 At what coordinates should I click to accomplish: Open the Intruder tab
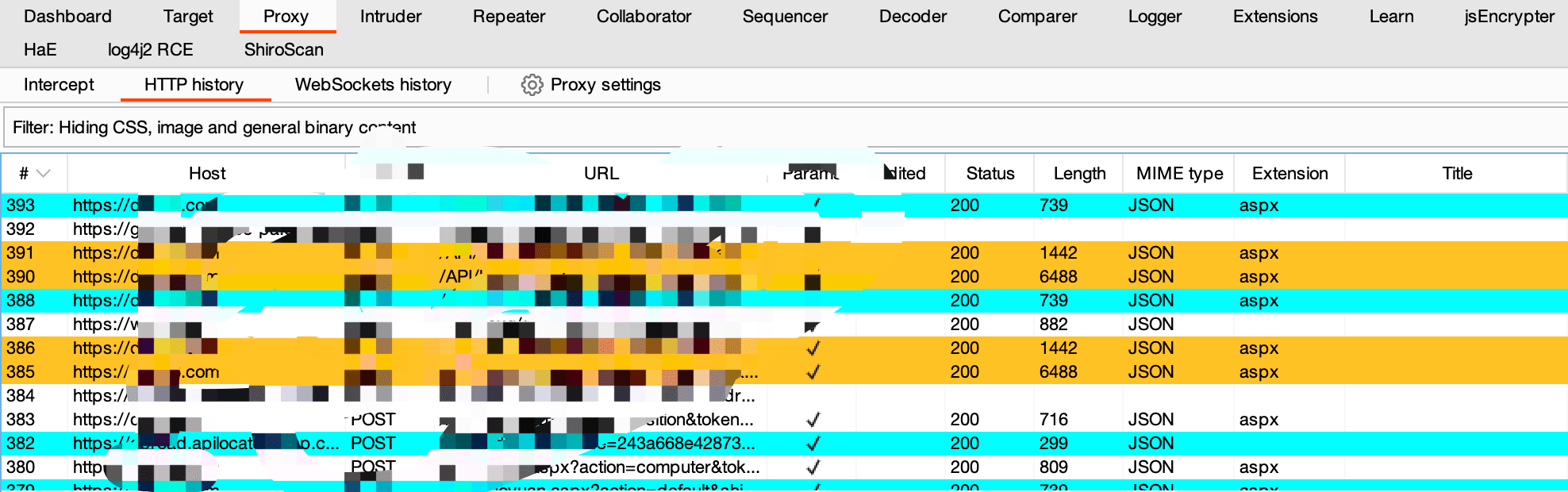click(390, 16)
